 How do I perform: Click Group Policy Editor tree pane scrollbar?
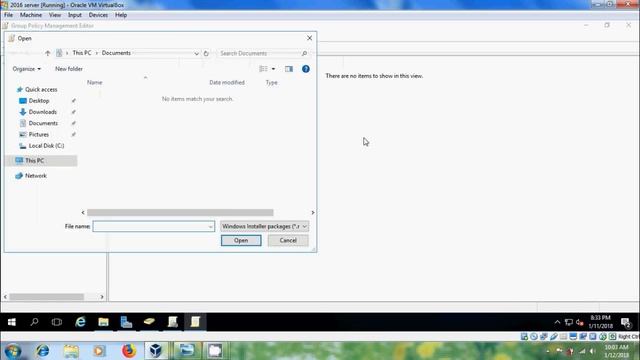[47, 297]
